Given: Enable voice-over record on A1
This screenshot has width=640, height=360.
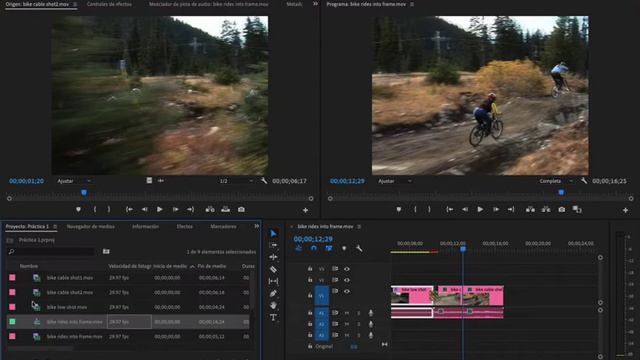Looking at the screenshot, I should 371,313.
